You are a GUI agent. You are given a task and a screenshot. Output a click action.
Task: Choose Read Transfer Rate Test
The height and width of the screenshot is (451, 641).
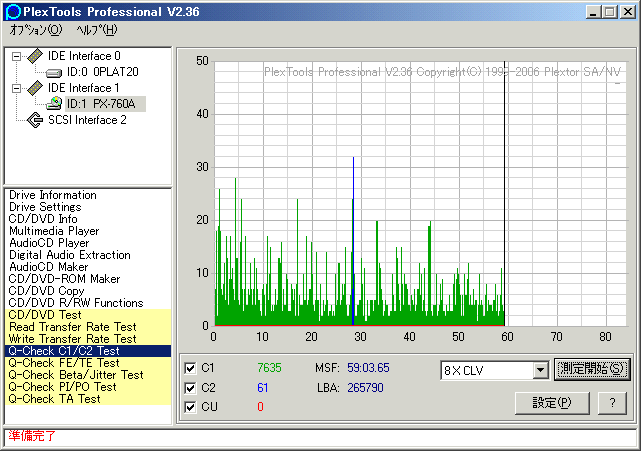point(72,327)
